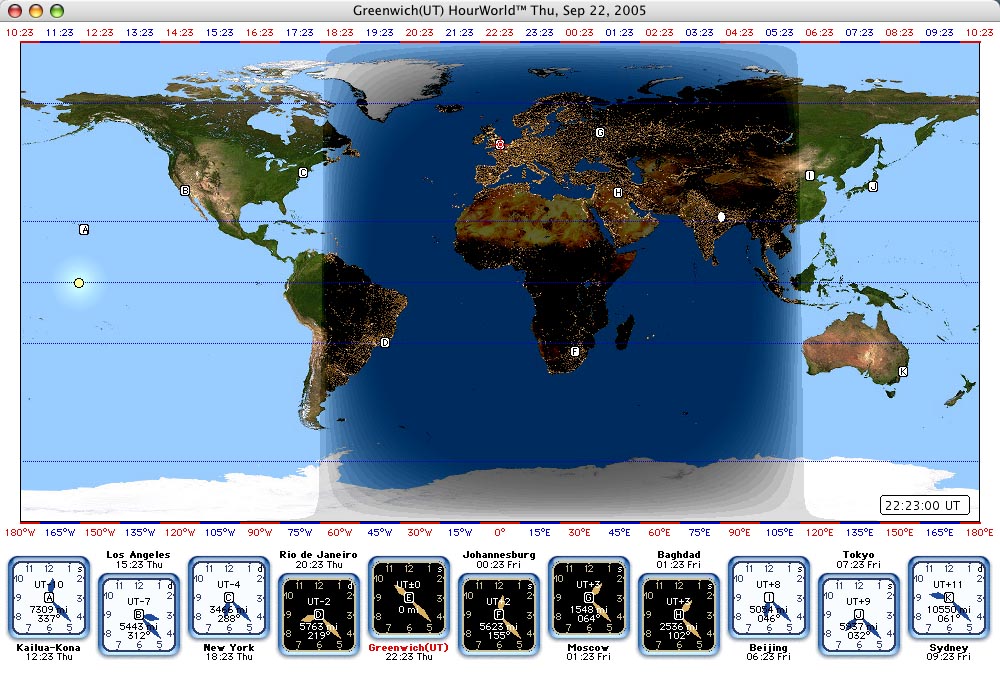Click 14:23 in the top hour scale
Image resolution: width=1000 pixels, height=682 pixels.
[179, 32]
